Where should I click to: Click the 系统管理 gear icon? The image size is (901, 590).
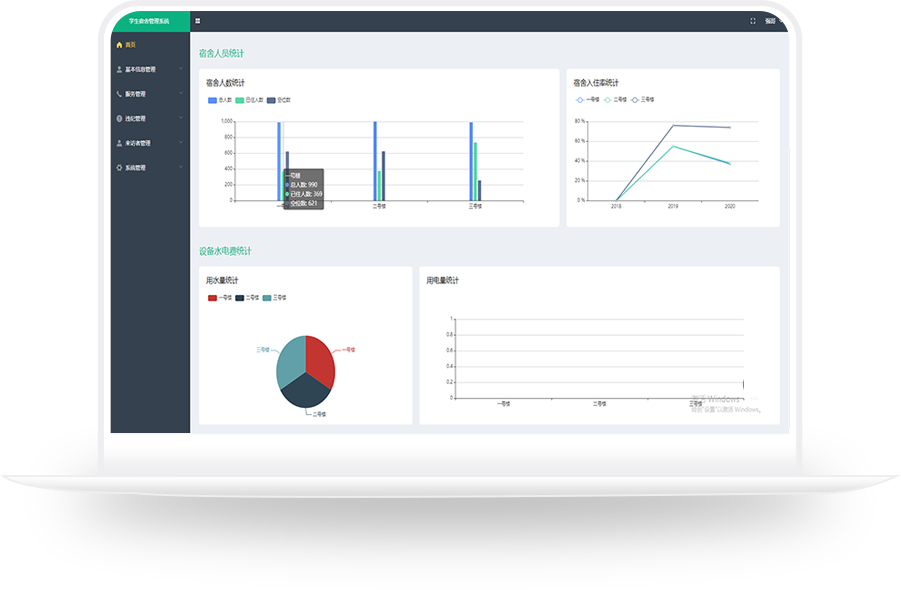point(119,168)
